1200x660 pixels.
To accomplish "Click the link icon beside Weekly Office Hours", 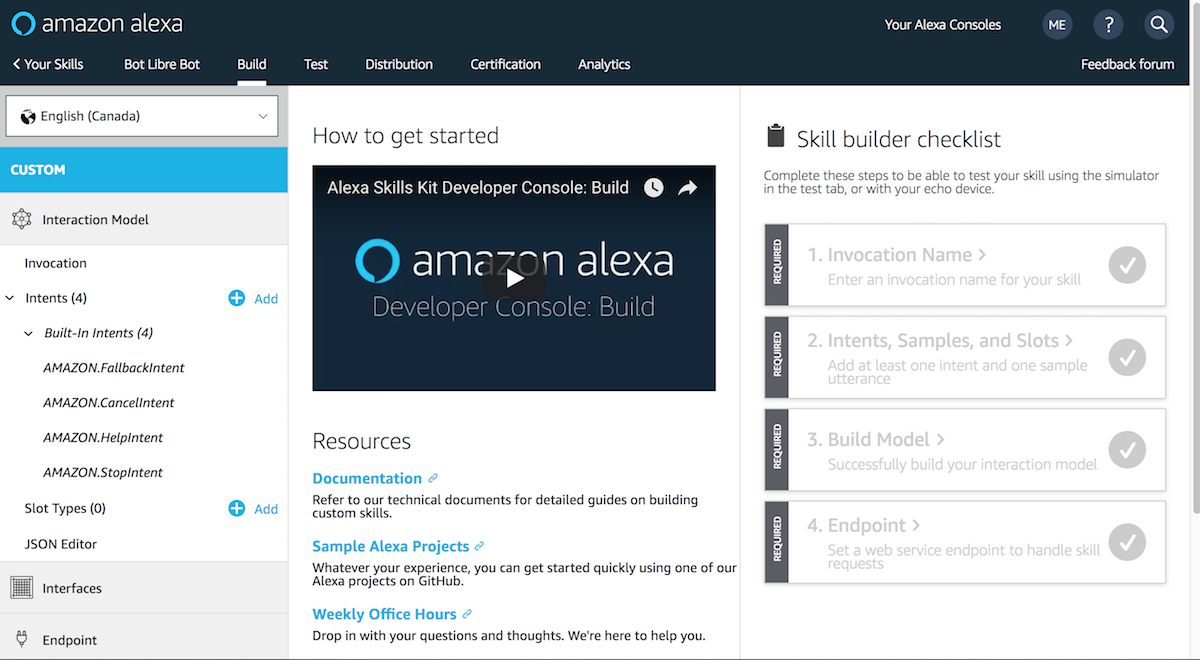I will [x=467, y=614].
